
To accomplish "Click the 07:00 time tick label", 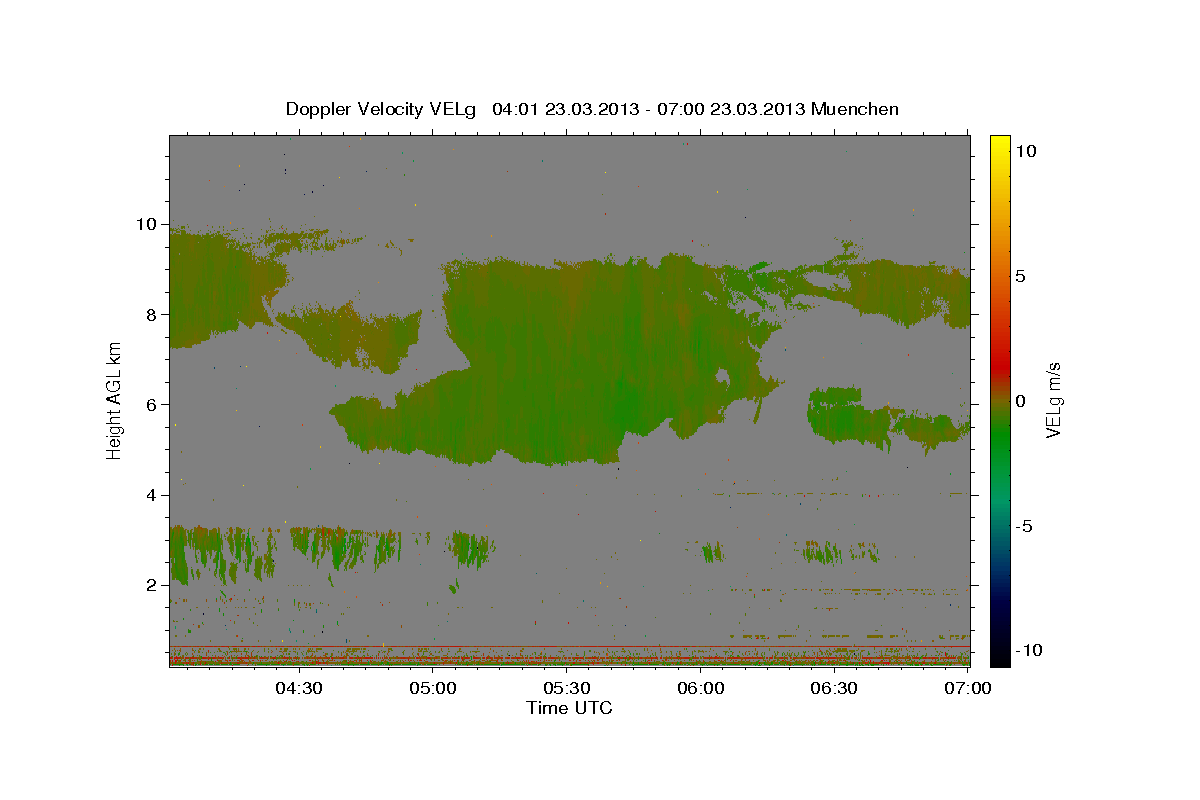I will [968, 688].
